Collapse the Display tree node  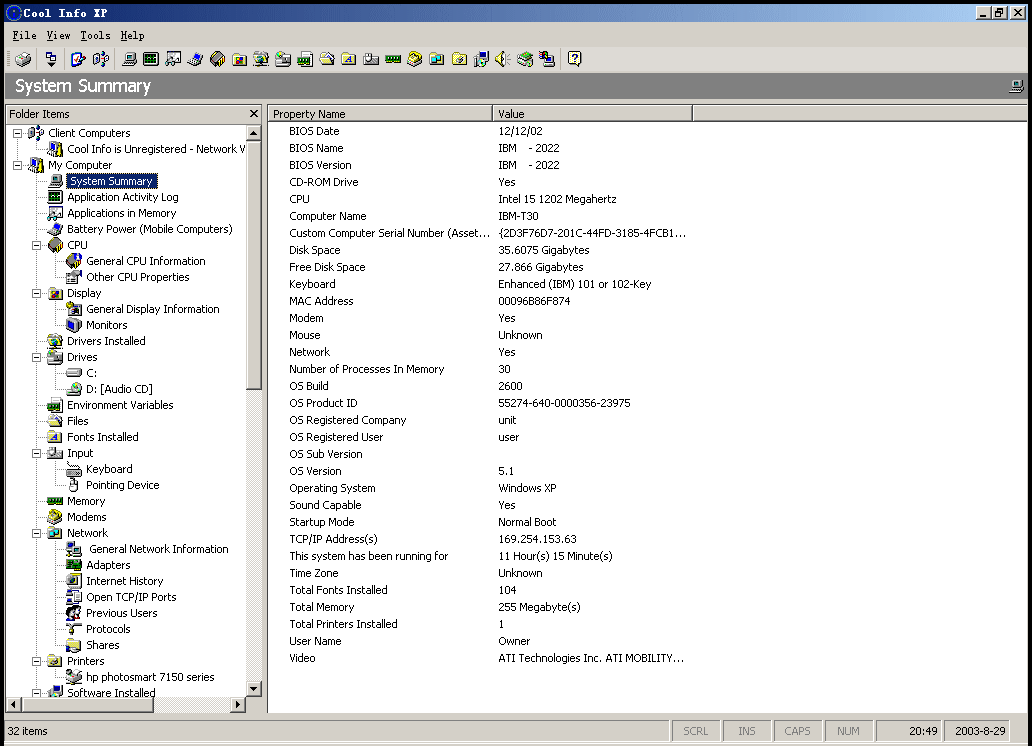(37, 293)
